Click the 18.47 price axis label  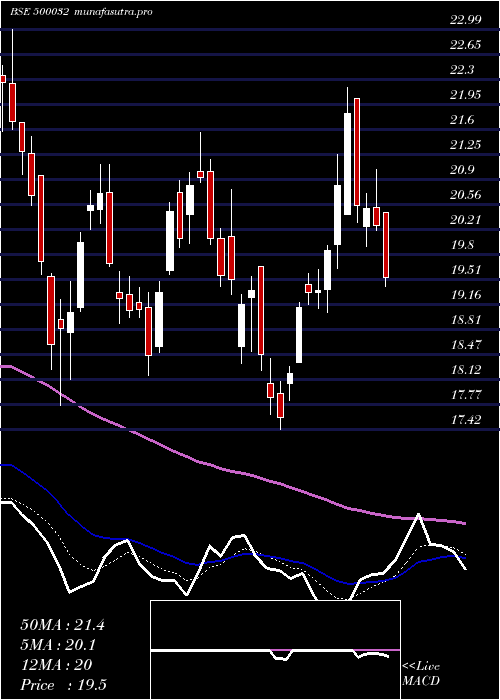(465, 345)
